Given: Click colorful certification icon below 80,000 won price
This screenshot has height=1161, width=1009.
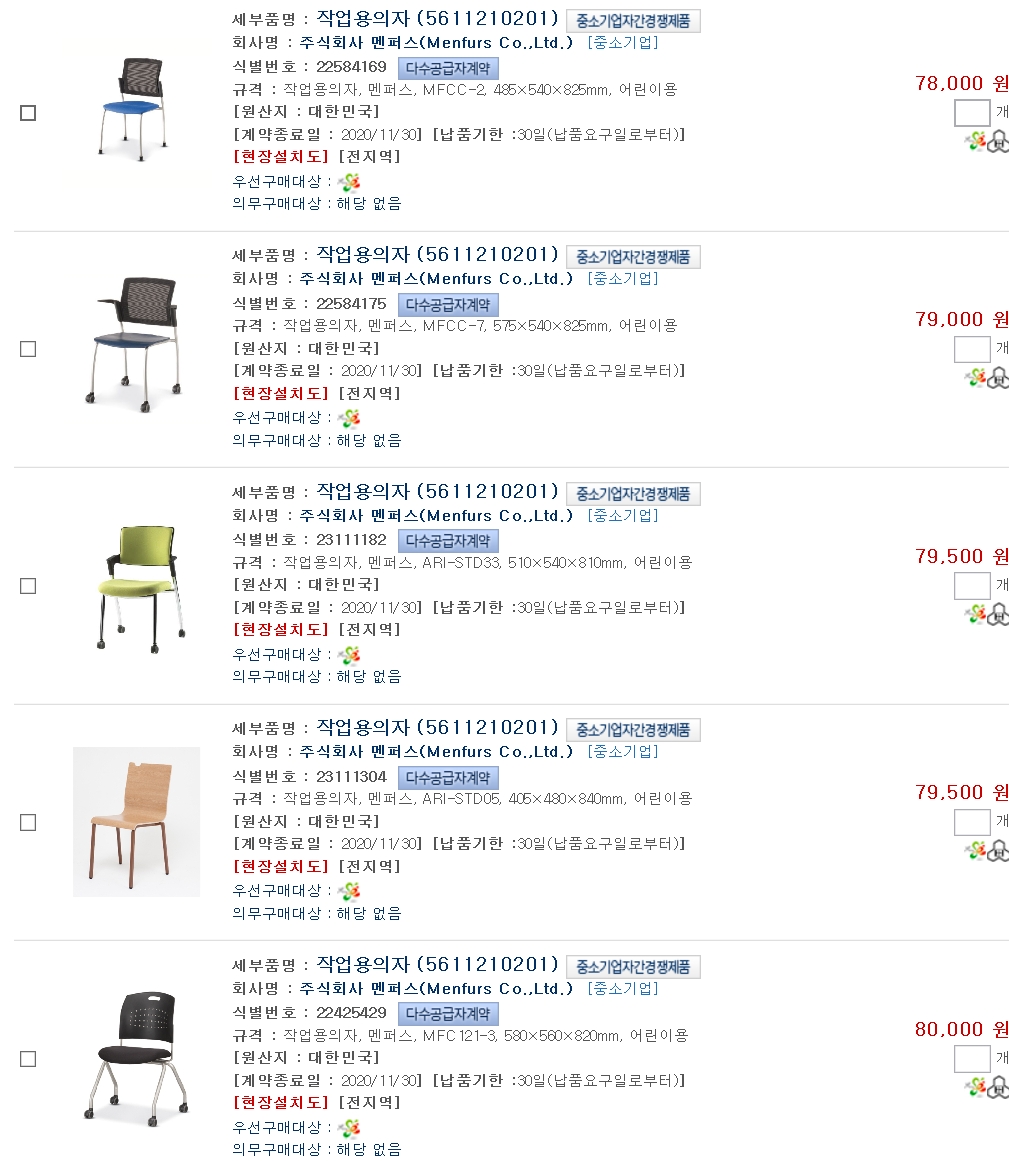Looking at the screenshot, I should tap(975, 1087).
